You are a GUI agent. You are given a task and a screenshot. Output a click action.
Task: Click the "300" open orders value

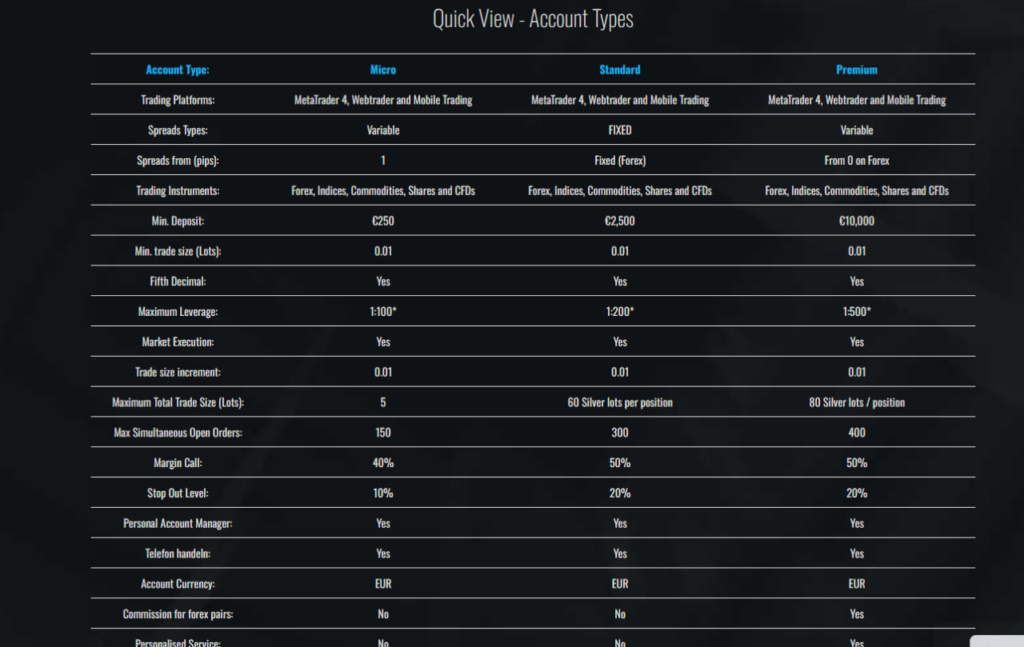point(620,433)
